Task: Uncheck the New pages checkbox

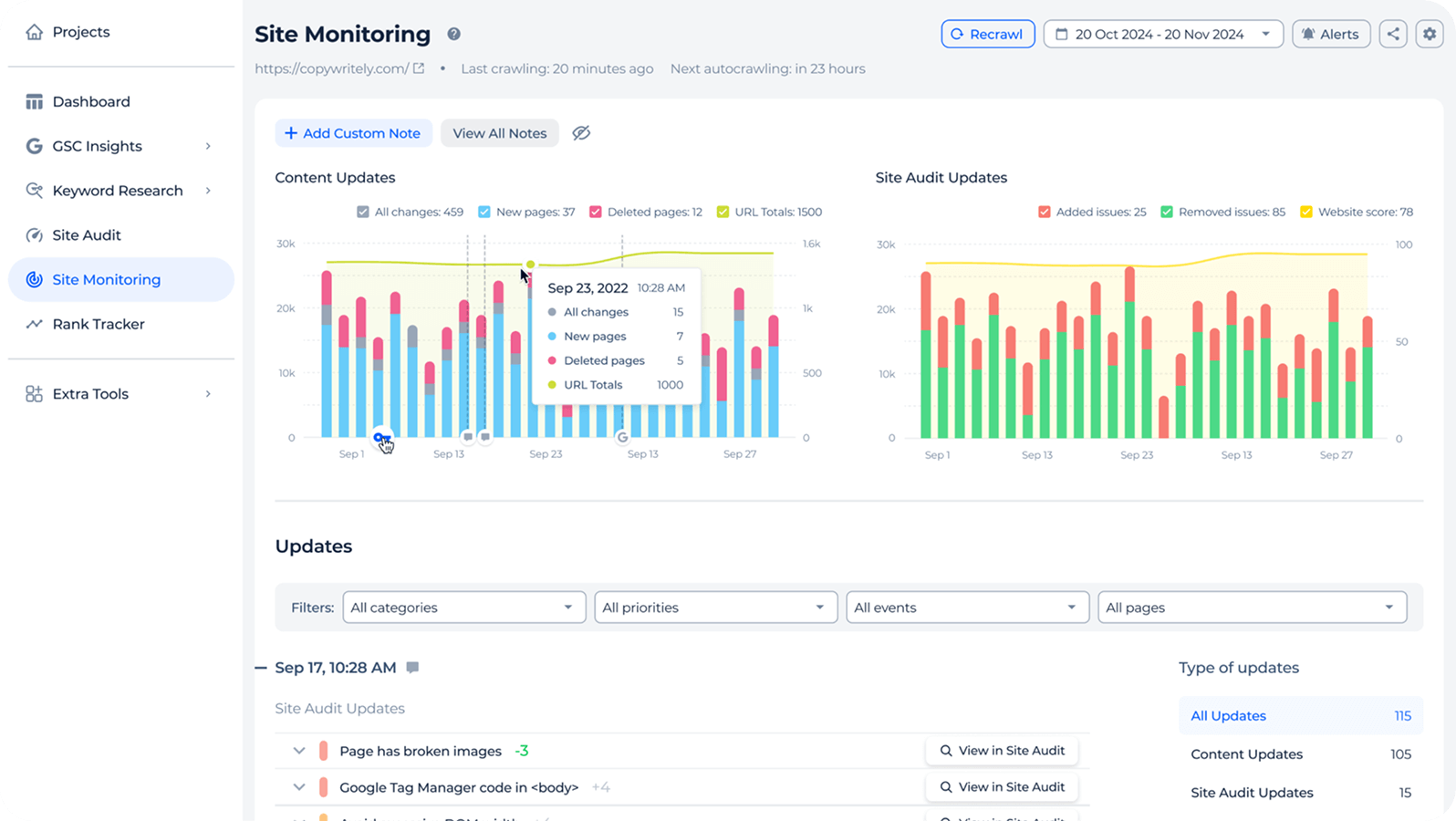Action: [485, 212]
